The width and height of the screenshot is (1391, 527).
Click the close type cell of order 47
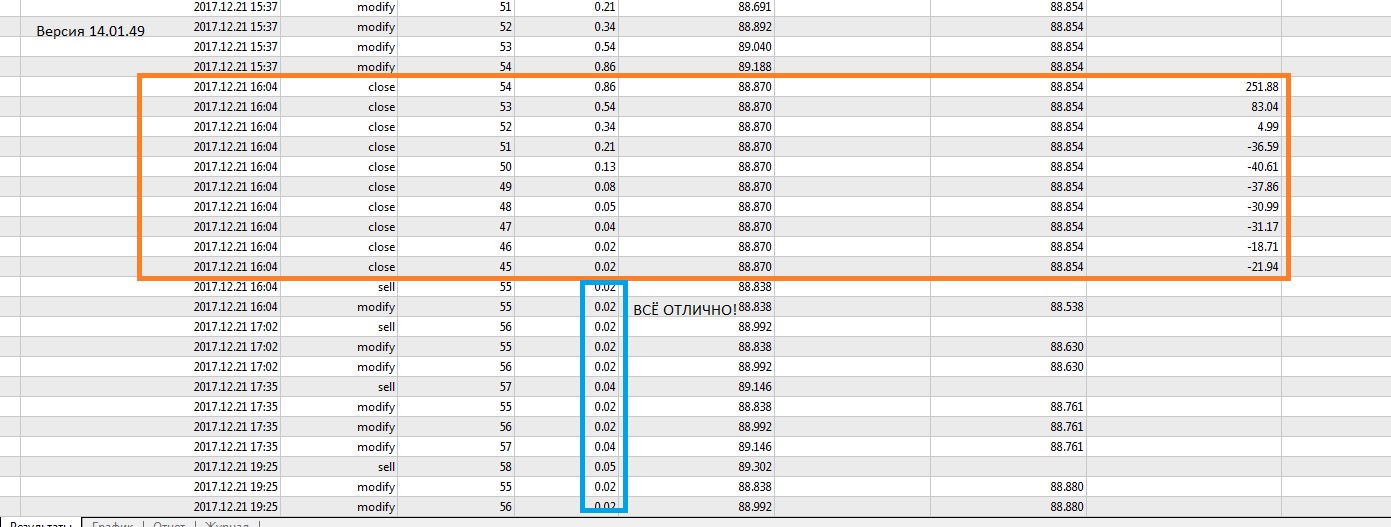(382, 227)
